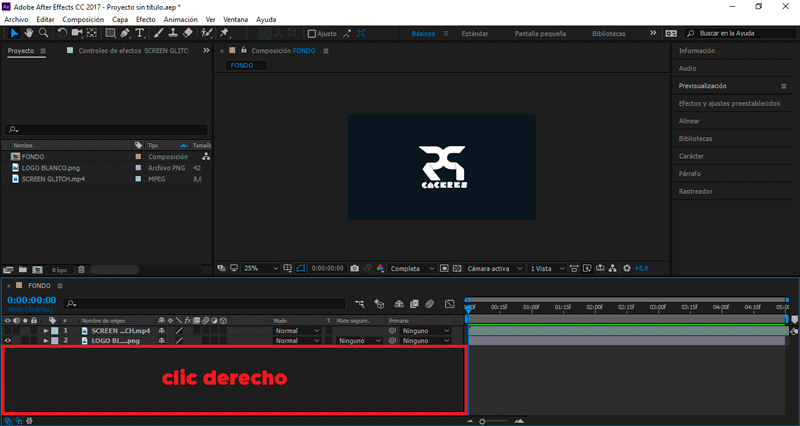Open the RGB channel display icon
The width and height of the screenshot is (800, 426).
click(x=380, y=268)
